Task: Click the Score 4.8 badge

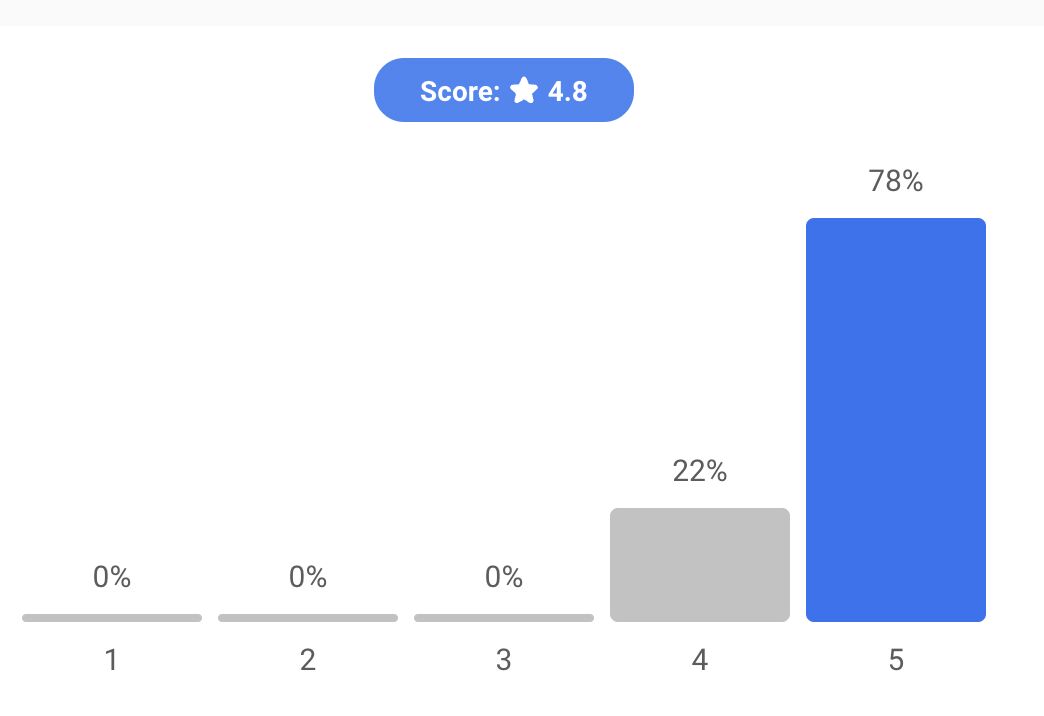Action: click(x=503, y=90)
